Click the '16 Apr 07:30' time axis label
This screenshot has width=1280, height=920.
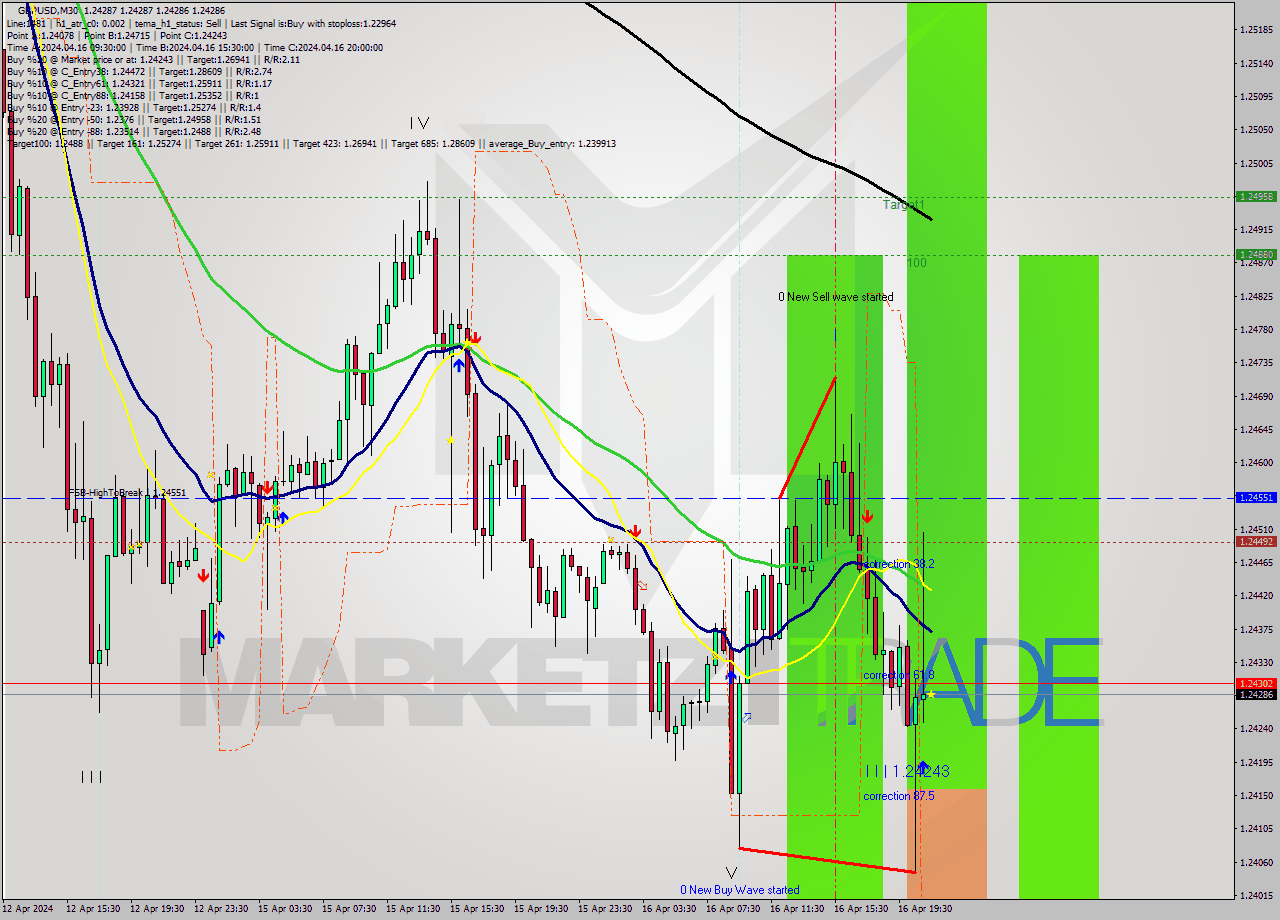pos(734,909)
